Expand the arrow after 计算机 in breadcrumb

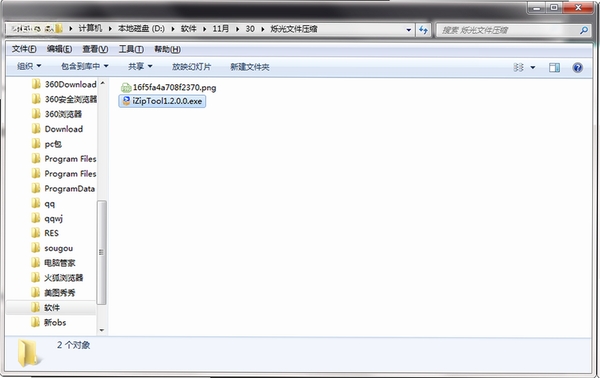pos(110,29)
